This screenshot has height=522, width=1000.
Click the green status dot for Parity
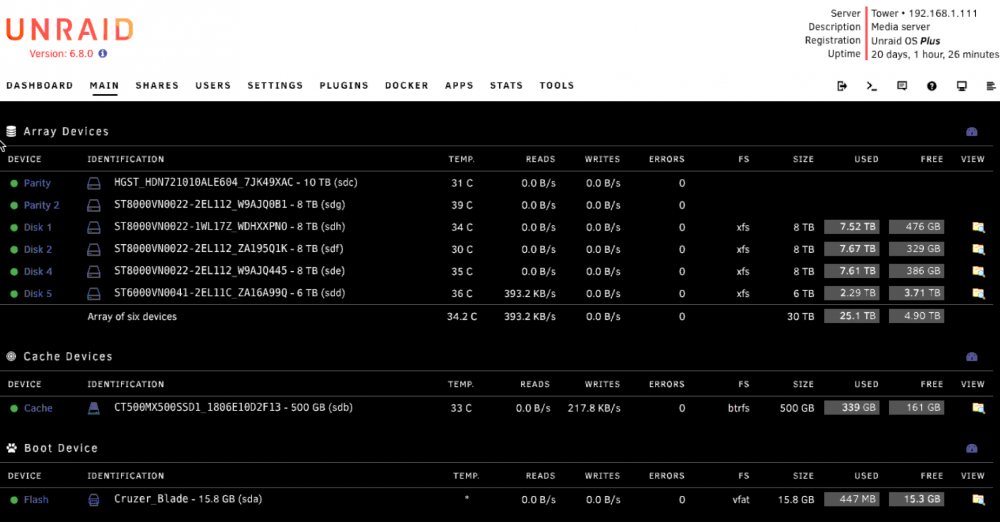point(14,183)
